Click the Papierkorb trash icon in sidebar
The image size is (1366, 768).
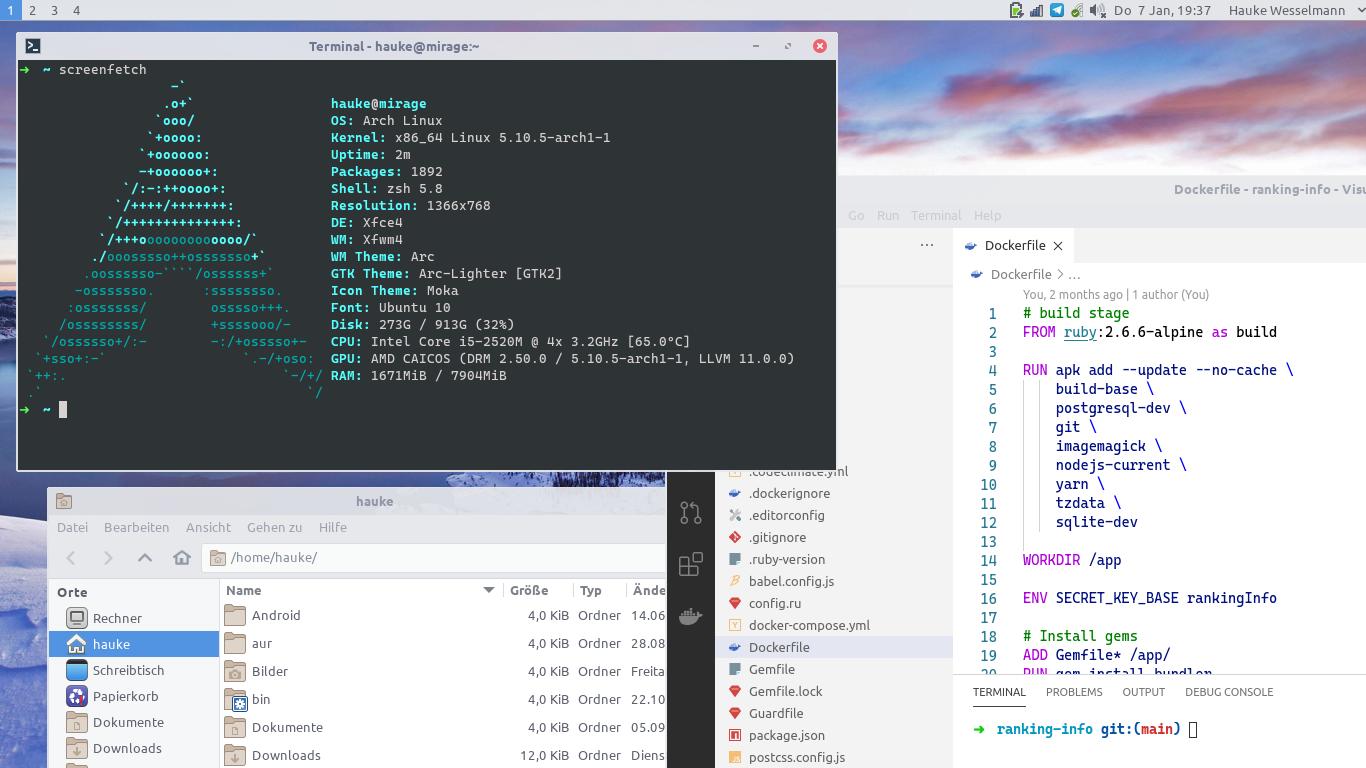pos(77,696)
